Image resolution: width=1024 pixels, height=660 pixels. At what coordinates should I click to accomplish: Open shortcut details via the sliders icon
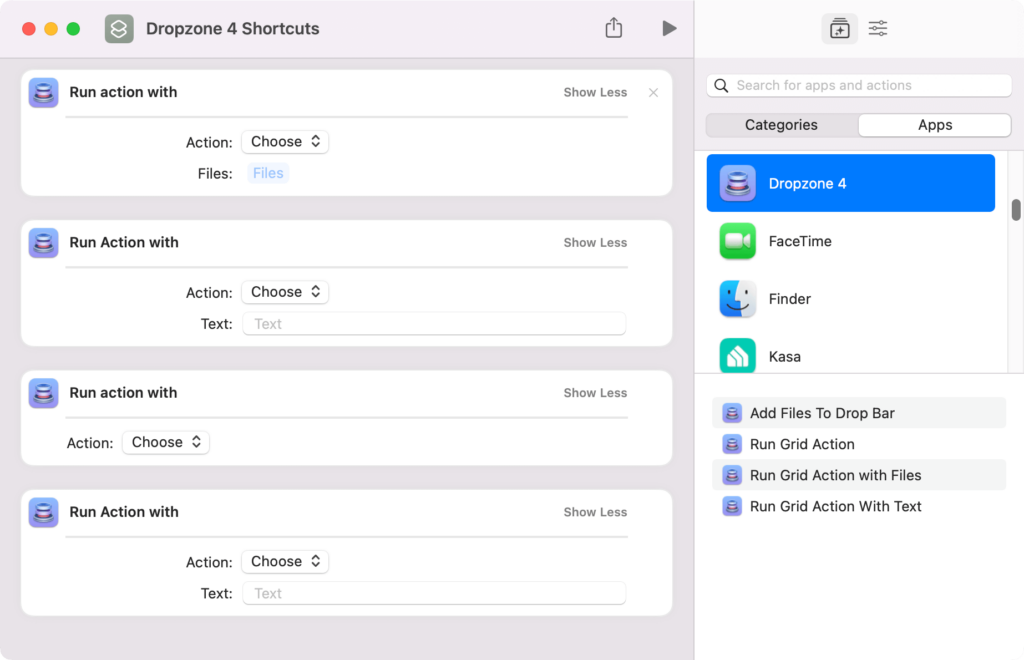click(x=877, y=28)
